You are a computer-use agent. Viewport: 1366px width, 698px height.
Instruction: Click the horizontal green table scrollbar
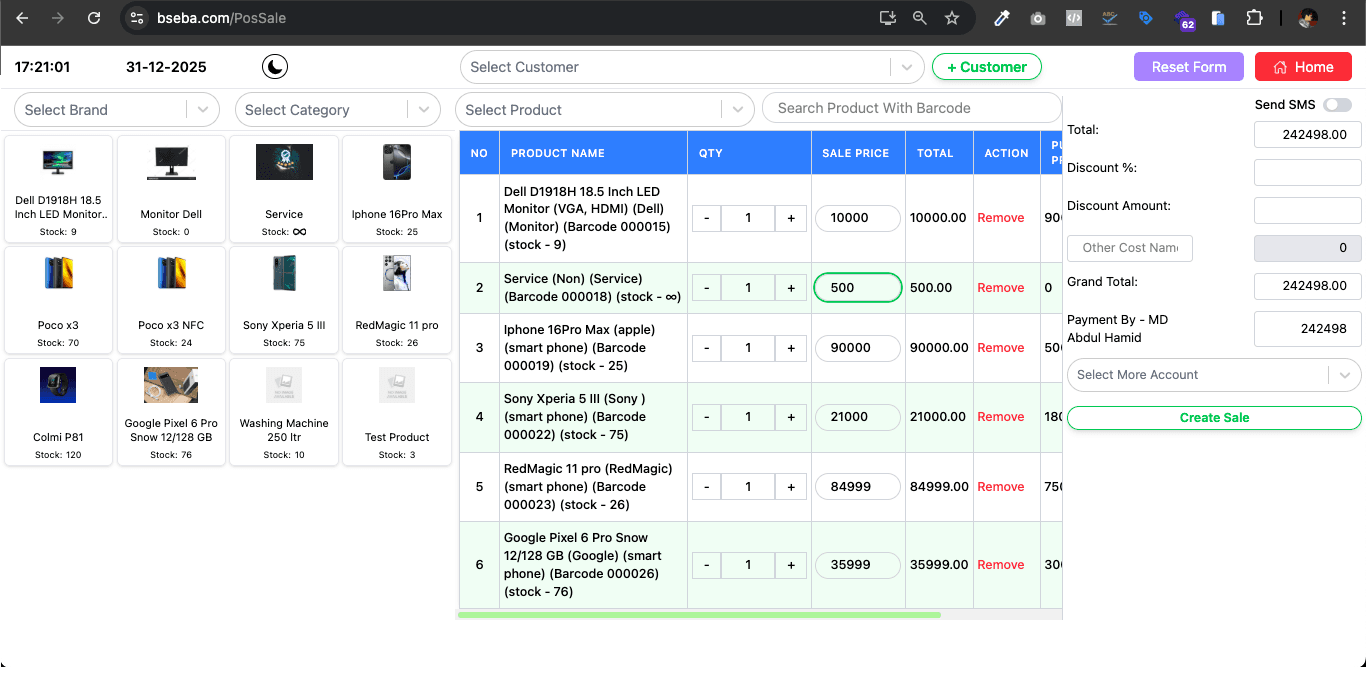pos(700,615)
